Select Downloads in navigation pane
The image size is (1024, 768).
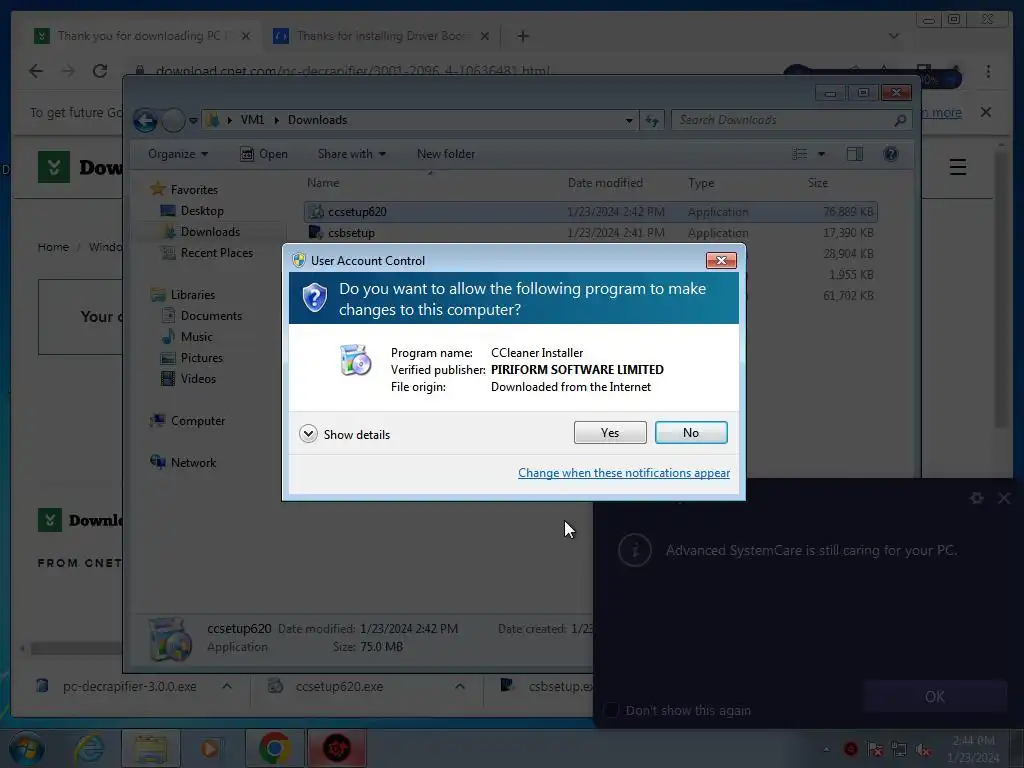[201, 231]
